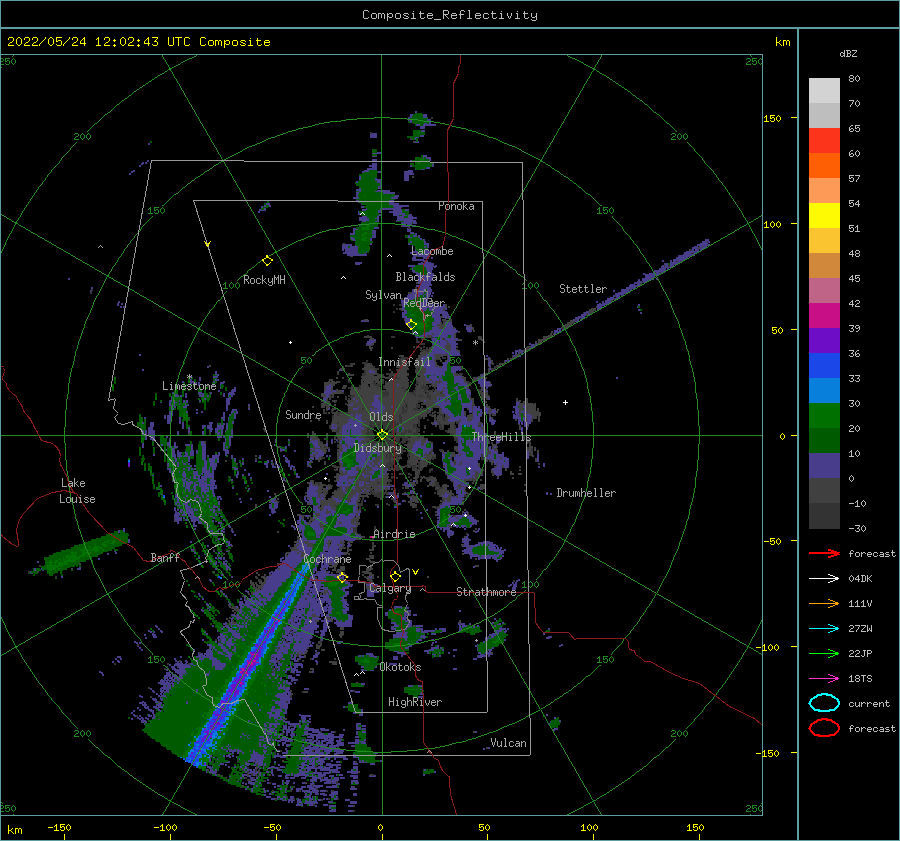900x841 pixels.
Task: Select the asterisk marker above Limestone
Action: (x=189, y=377)
